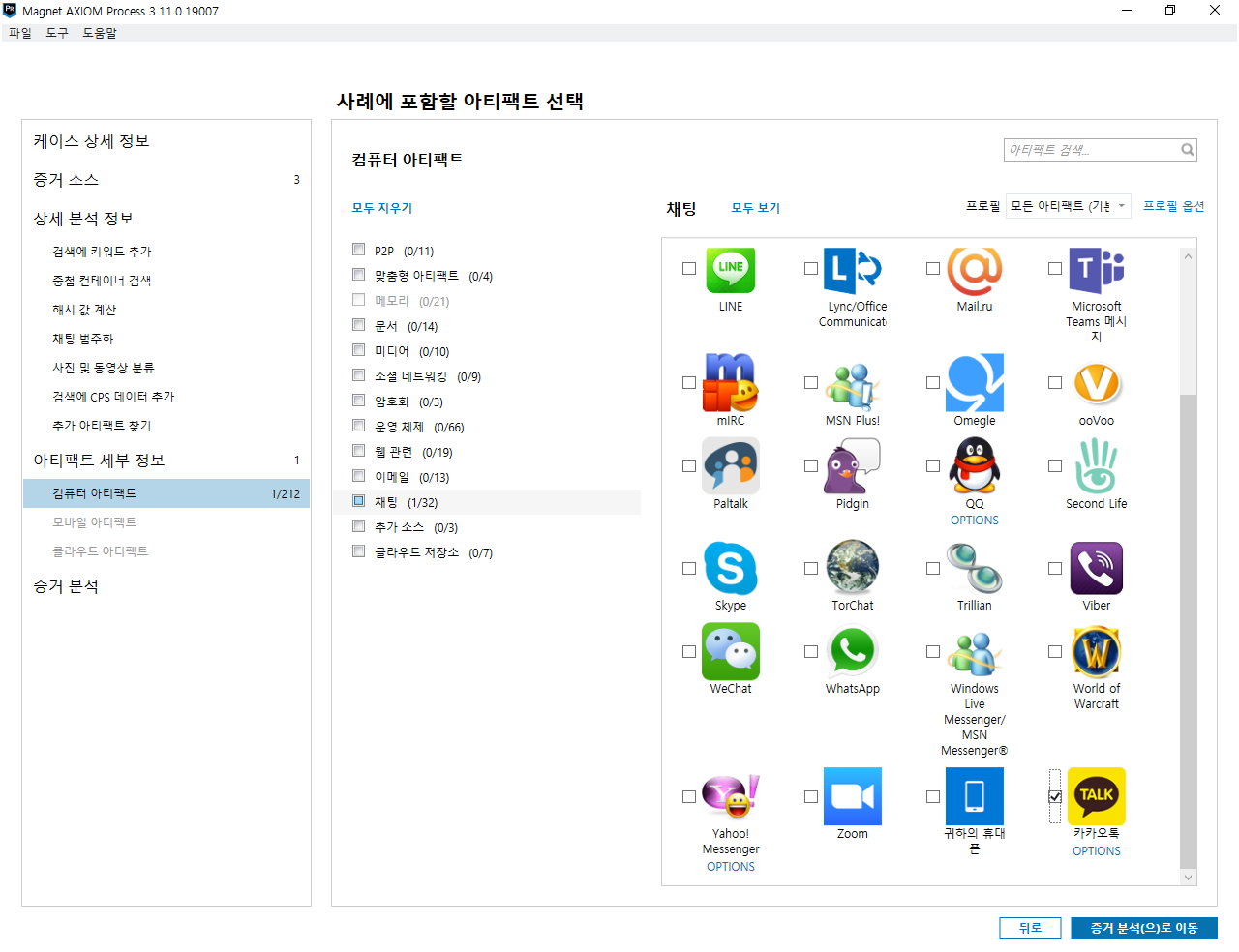The image size is (1239, 952).
Task: Click the WeChat icon
Action: [x=731, y=651]
